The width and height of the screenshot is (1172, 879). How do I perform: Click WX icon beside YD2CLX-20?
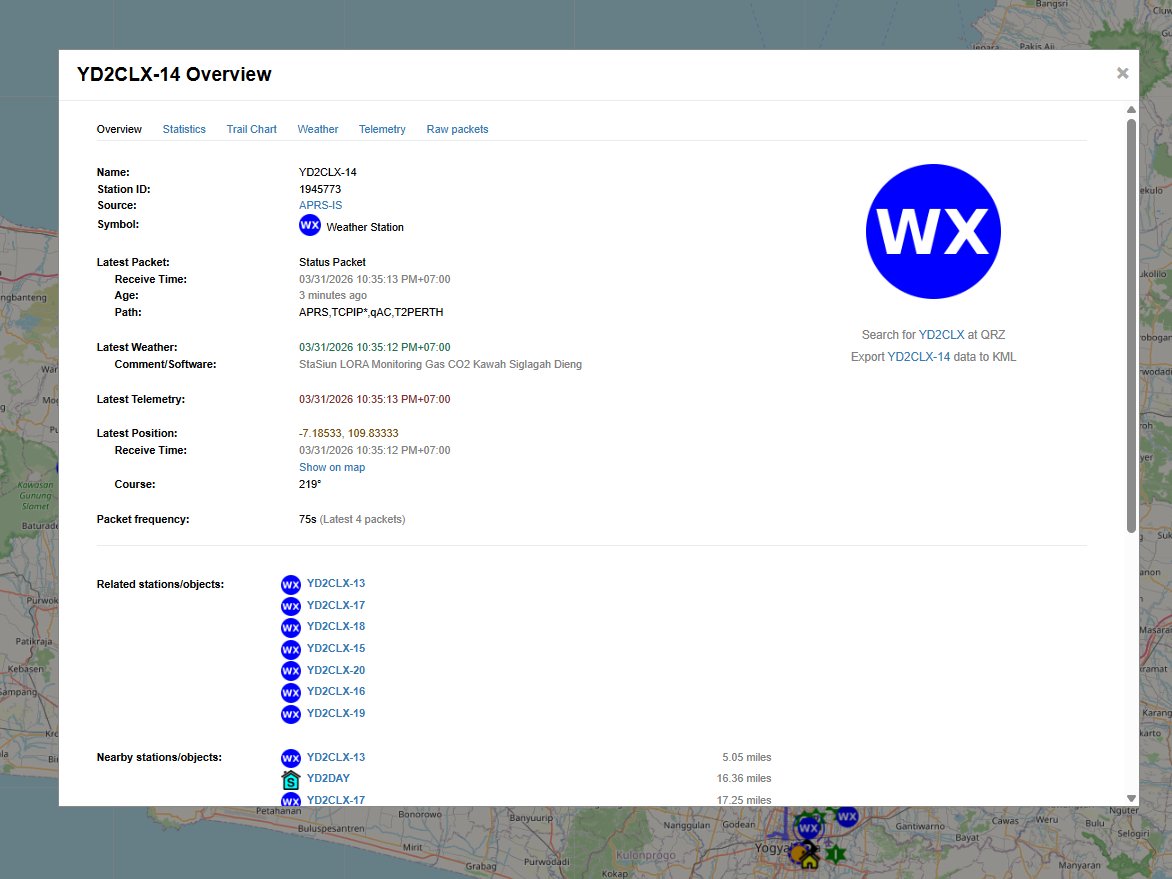click(x=291, y=671)
